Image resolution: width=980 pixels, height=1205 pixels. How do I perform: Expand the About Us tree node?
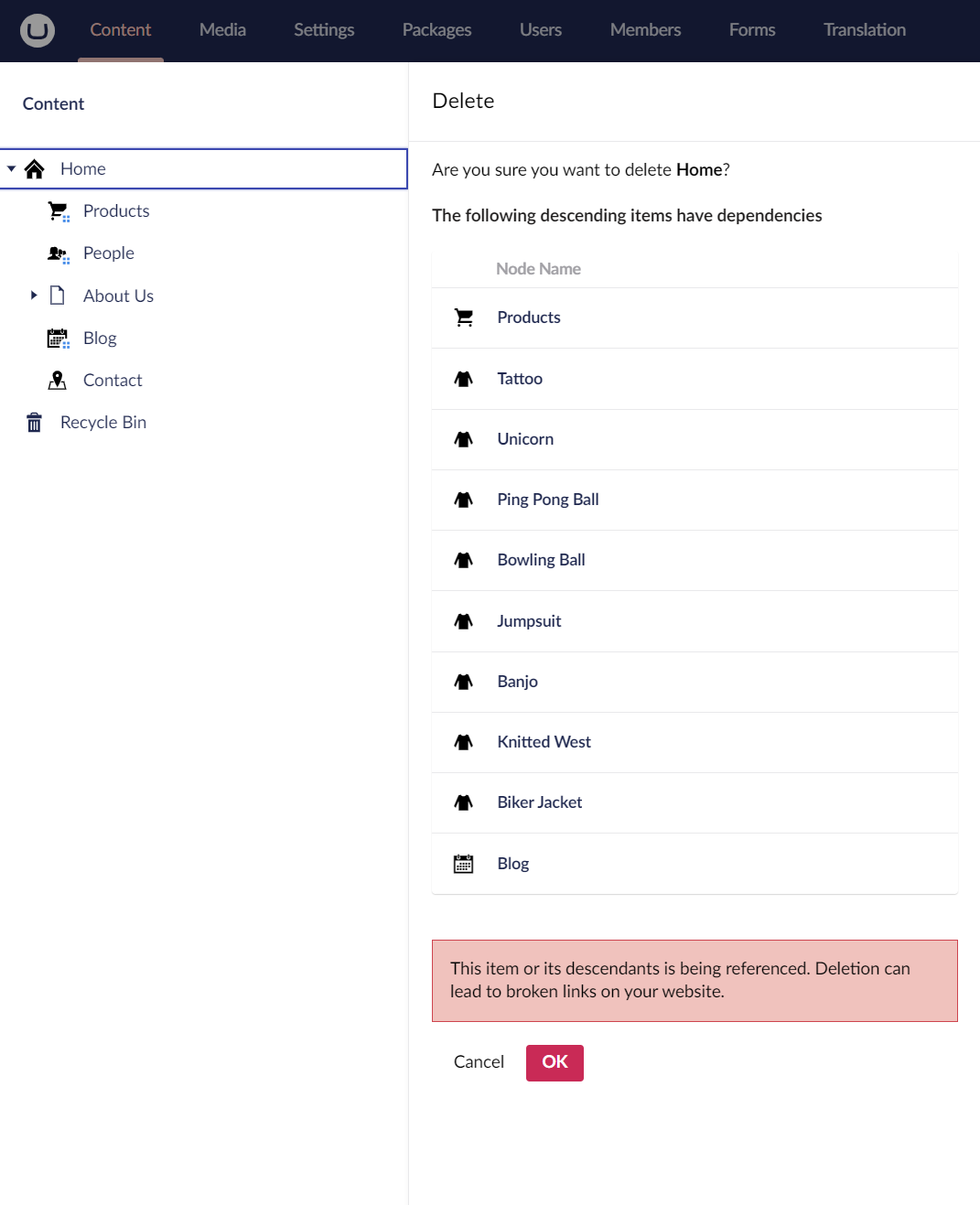pos(34,295)
